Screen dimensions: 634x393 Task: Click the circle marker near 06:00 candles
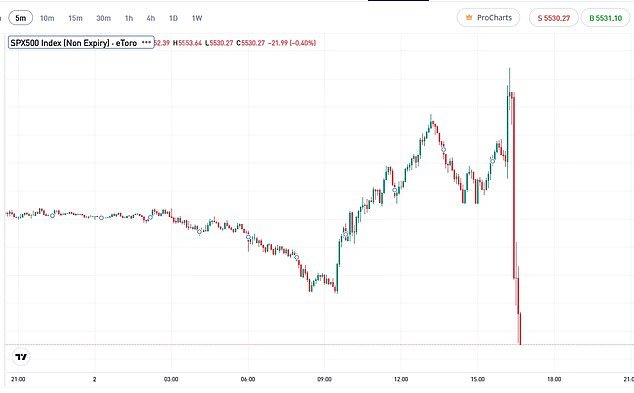click(x=248, y=237)
